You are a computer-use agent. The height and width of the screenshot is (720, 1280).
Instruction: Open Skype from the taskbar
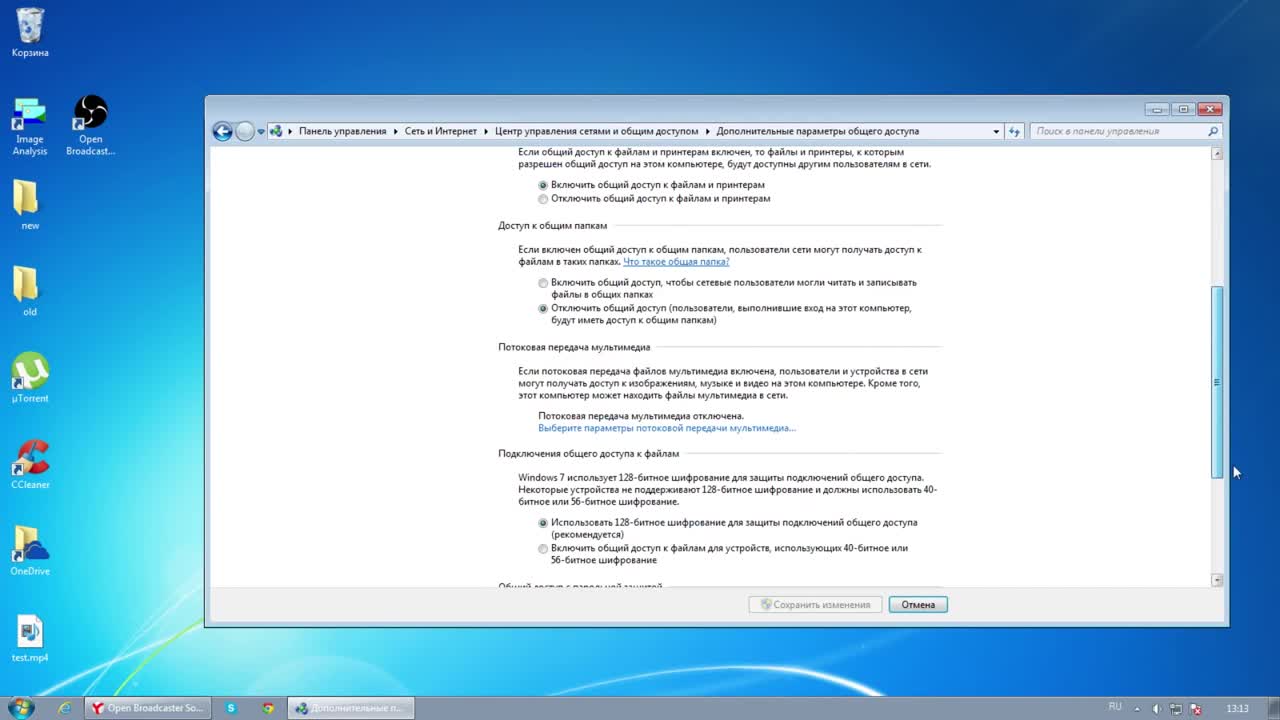231,708
